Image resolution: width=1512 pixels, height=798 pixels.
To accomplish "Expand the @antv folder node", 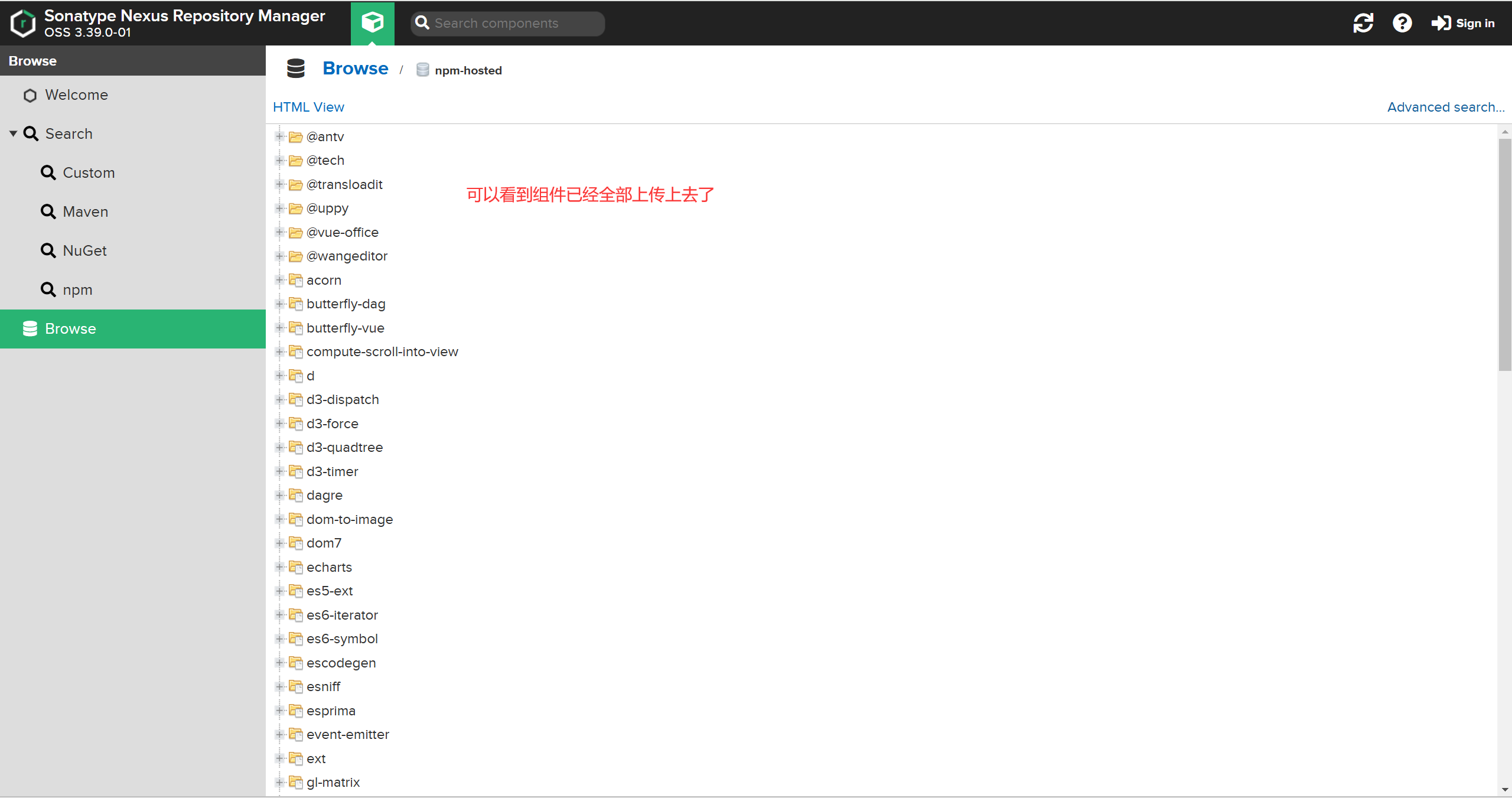I will click(280, 136).
